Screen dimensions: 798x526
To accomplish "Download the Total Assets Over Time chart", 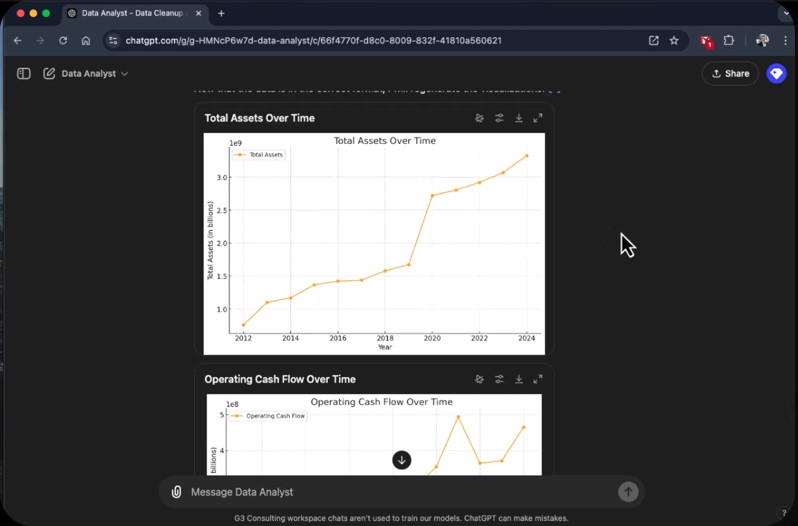I will pyautogui.click(x=519, y=118).
